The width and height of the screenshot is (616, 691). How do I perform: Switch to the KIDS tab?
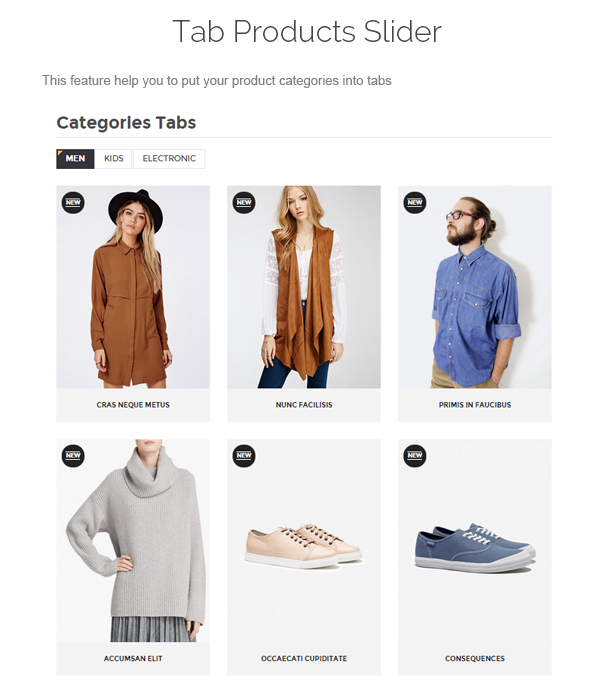click(x=114, y=159)
